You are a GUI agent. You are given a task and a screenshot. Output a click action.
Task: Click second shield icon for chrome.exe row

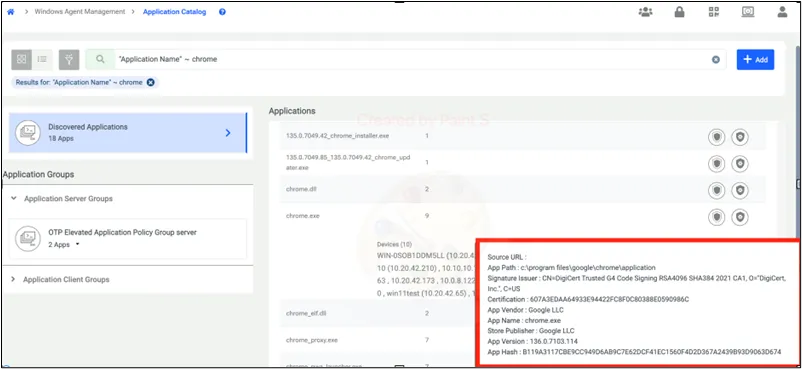point(740,217)
